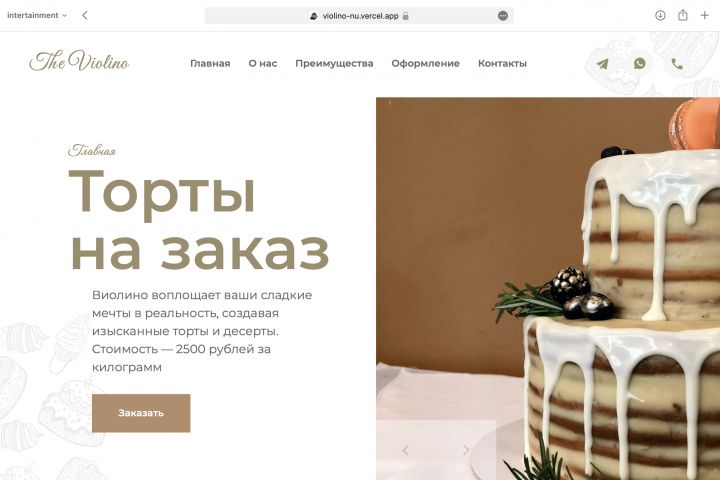Viewport: 720px width, 480px height.
Task: Click the page options ellipsis in address bar
Action: (x=503, y=16)
